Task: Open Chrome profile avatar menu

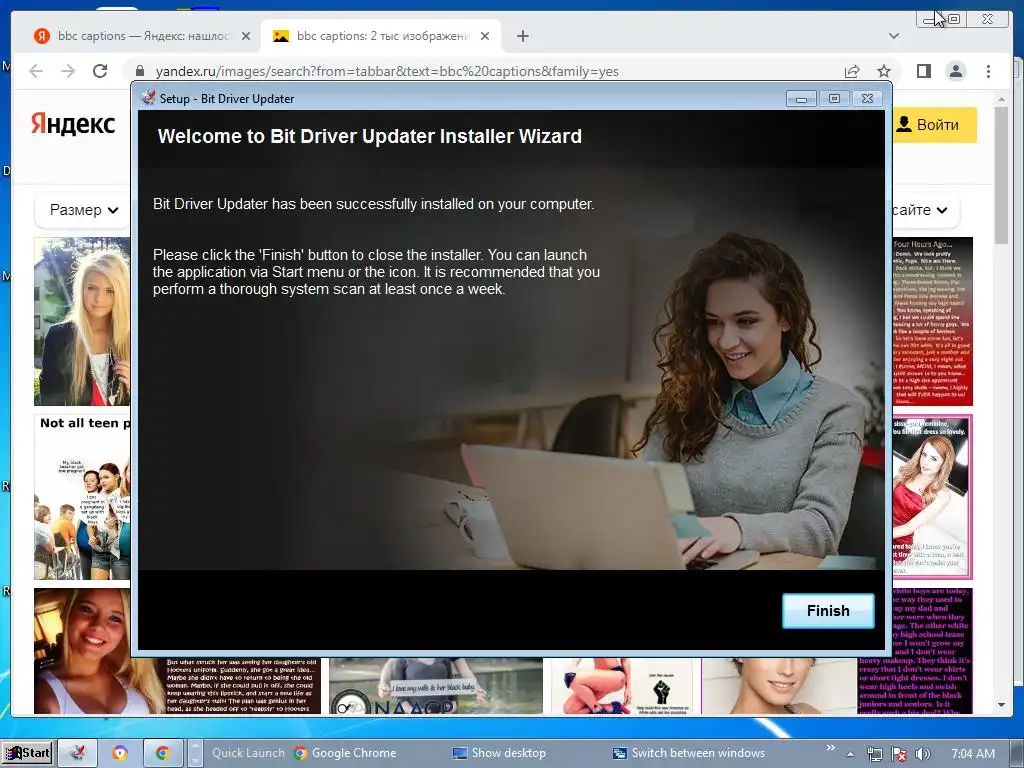Action: pos(955,71)
